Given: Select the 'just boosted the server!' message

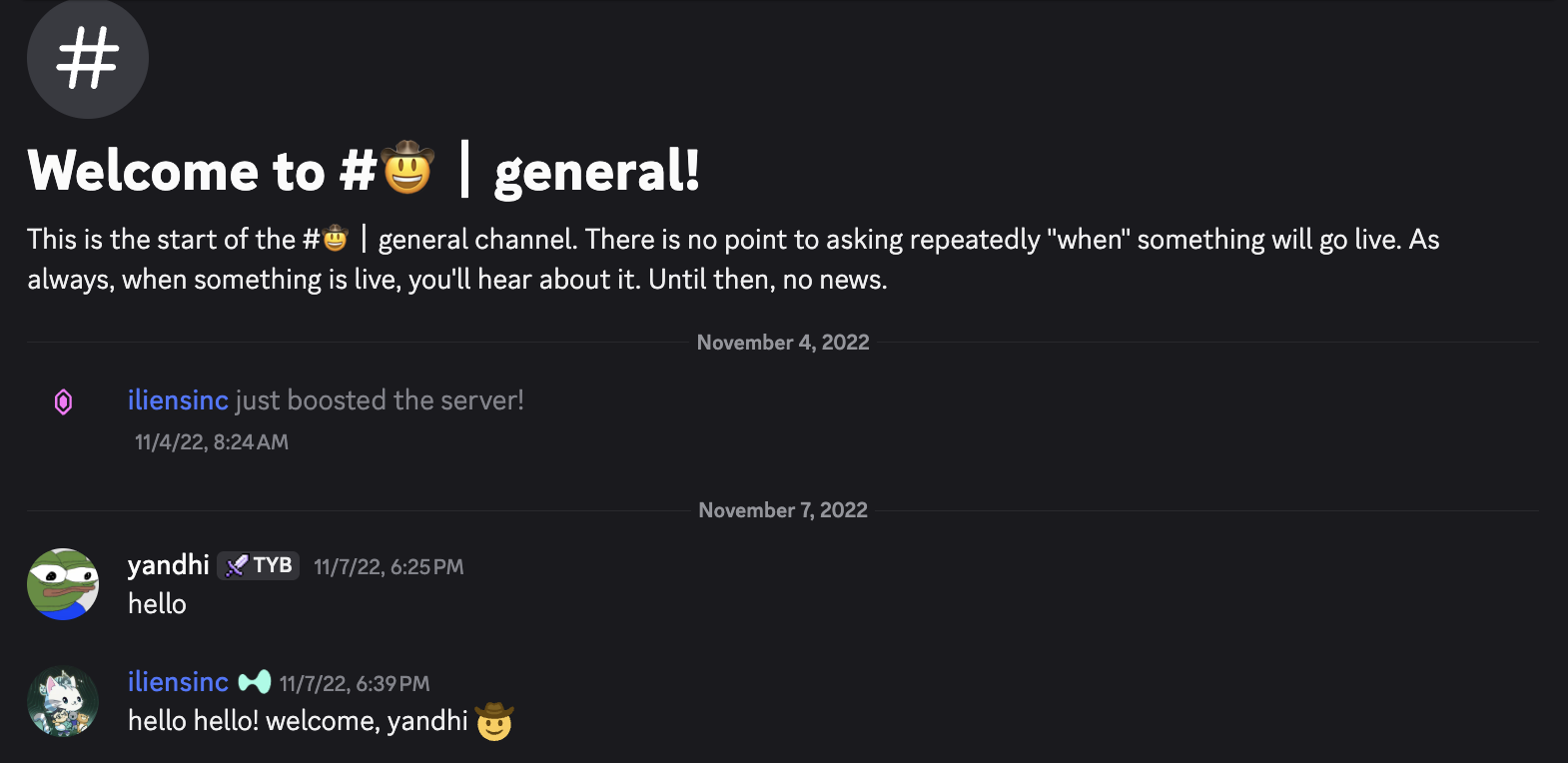Looking at the screenshot, I should click(380, 399).
